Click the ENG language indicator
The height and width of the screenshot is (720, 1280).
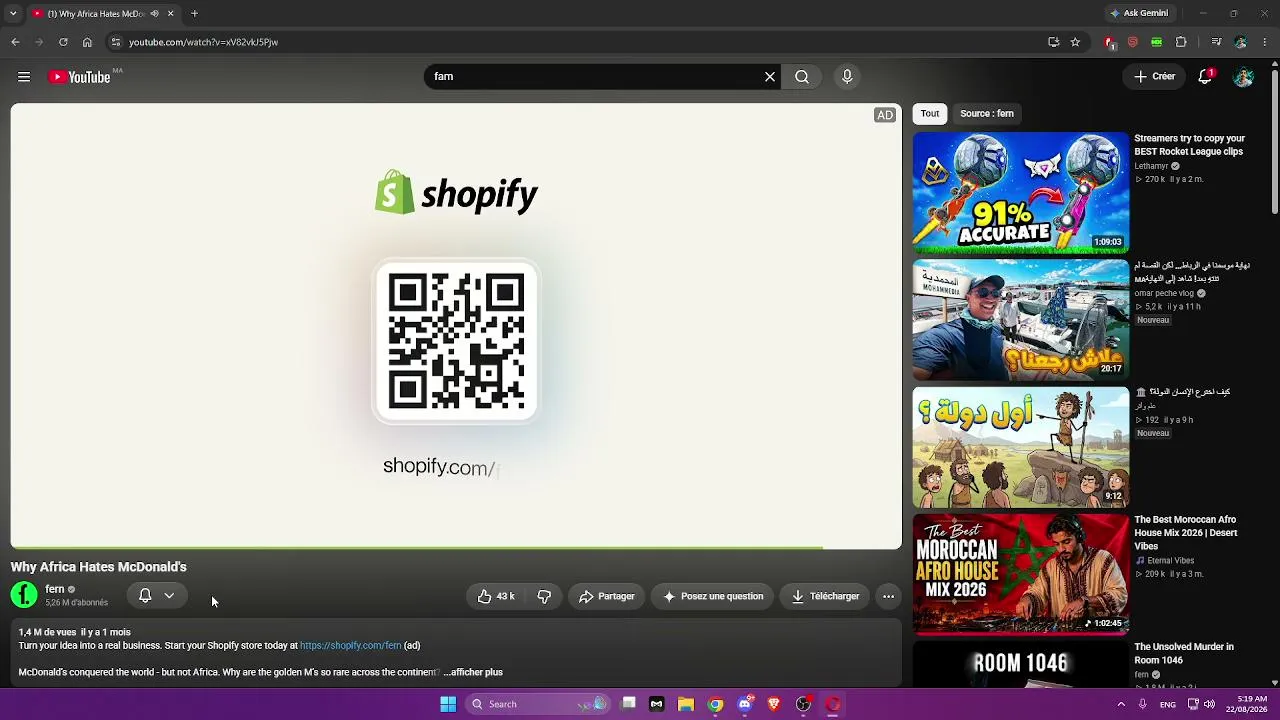[1168, 704]
